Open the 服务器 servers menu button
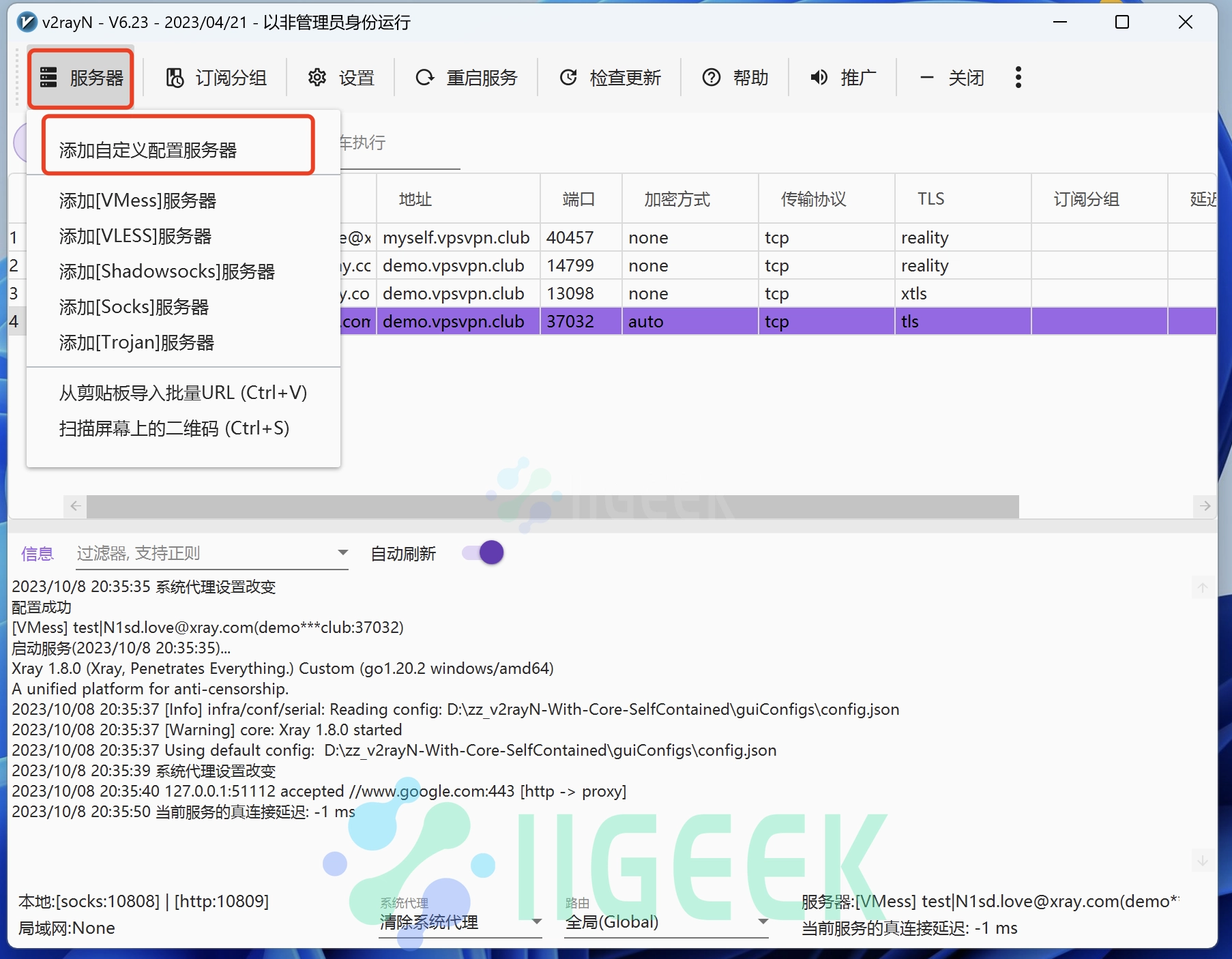 click(x=81, y=78)
